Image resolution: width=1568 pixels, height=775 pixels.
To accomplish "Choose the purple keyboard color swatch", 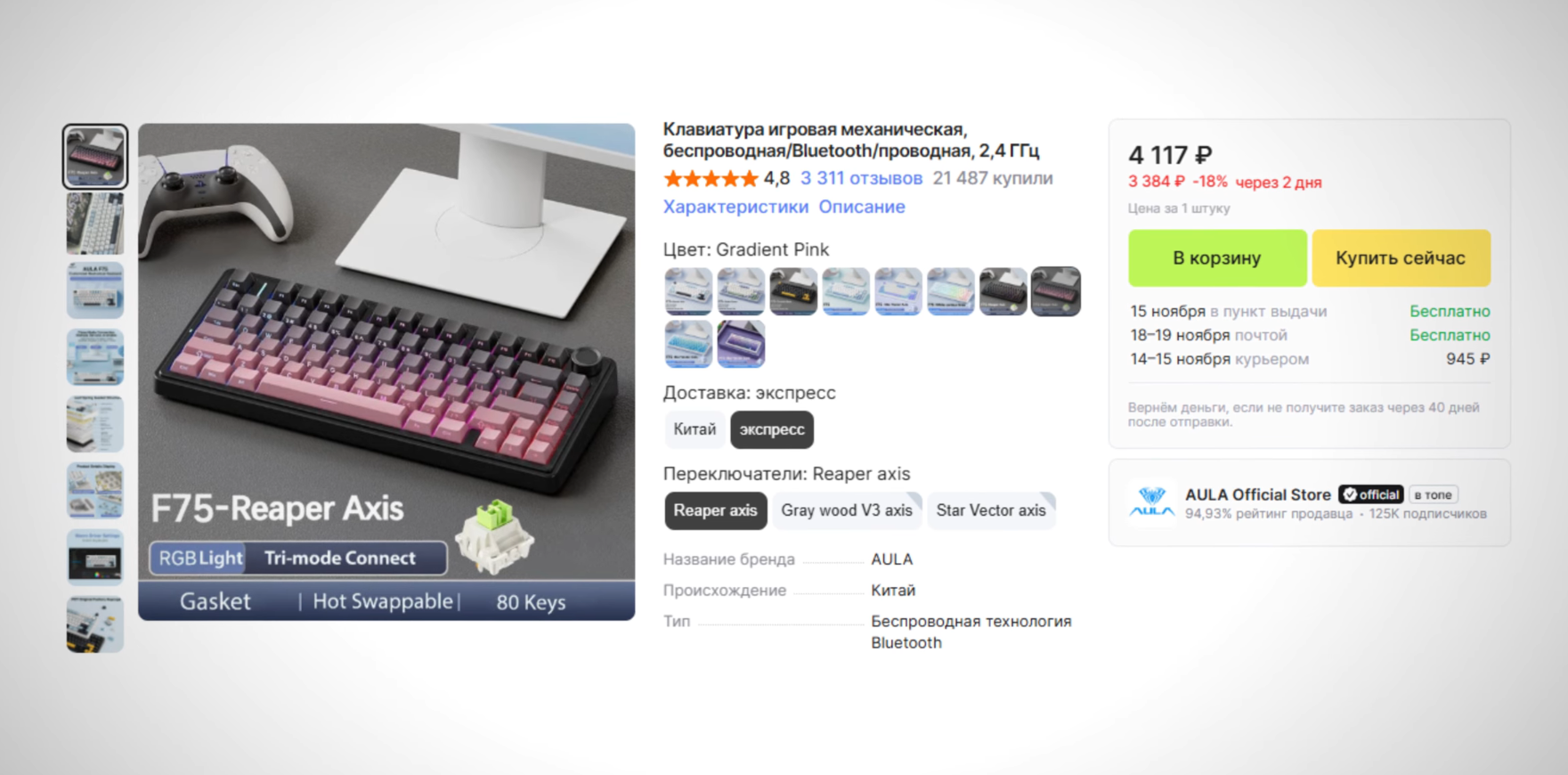I will [741, 344].
